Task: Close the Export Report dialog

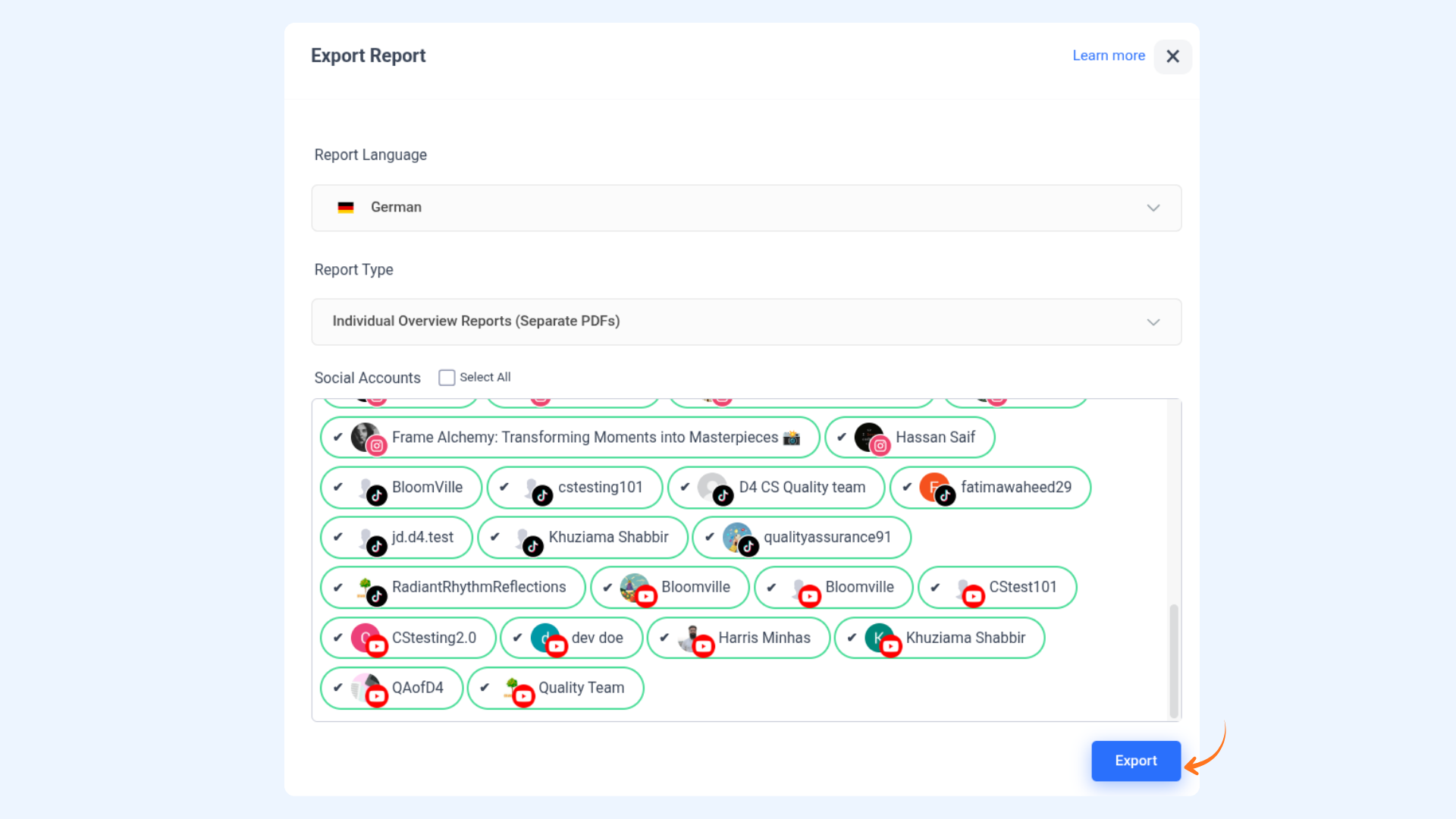Action: click(x=1172, y=56)
